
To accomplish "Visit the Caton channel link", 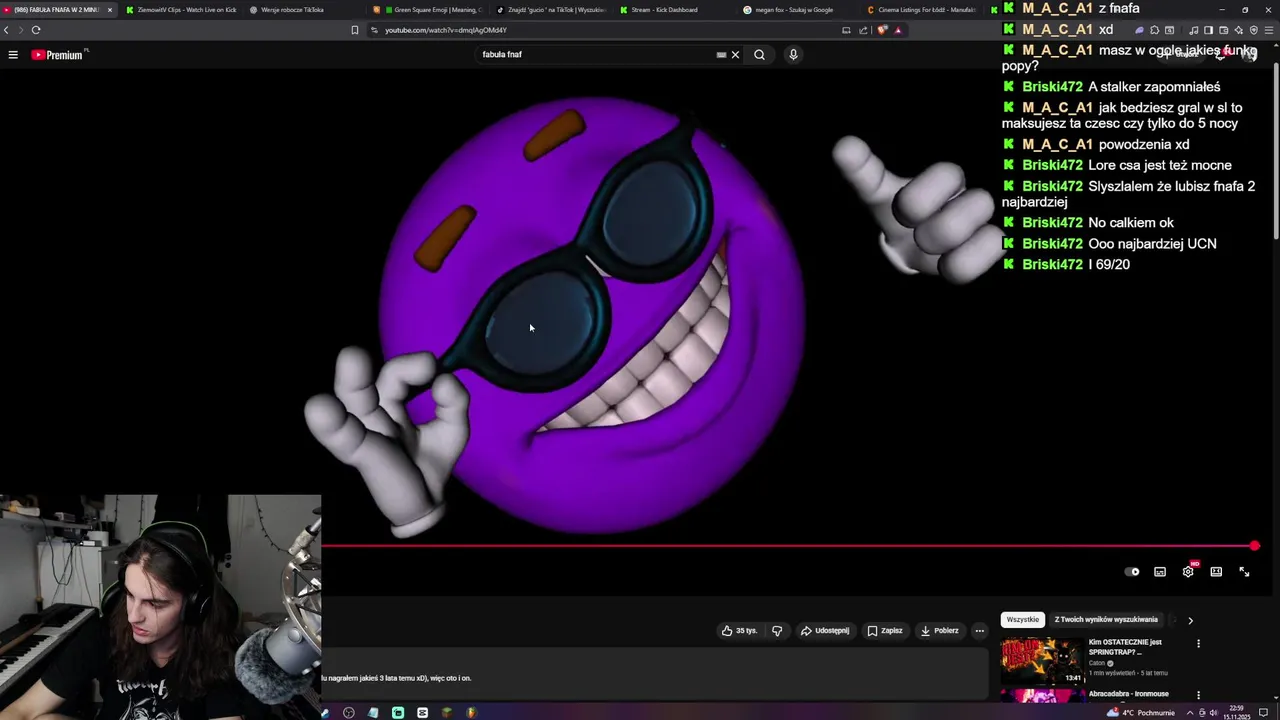I will tap(1097, 663).
